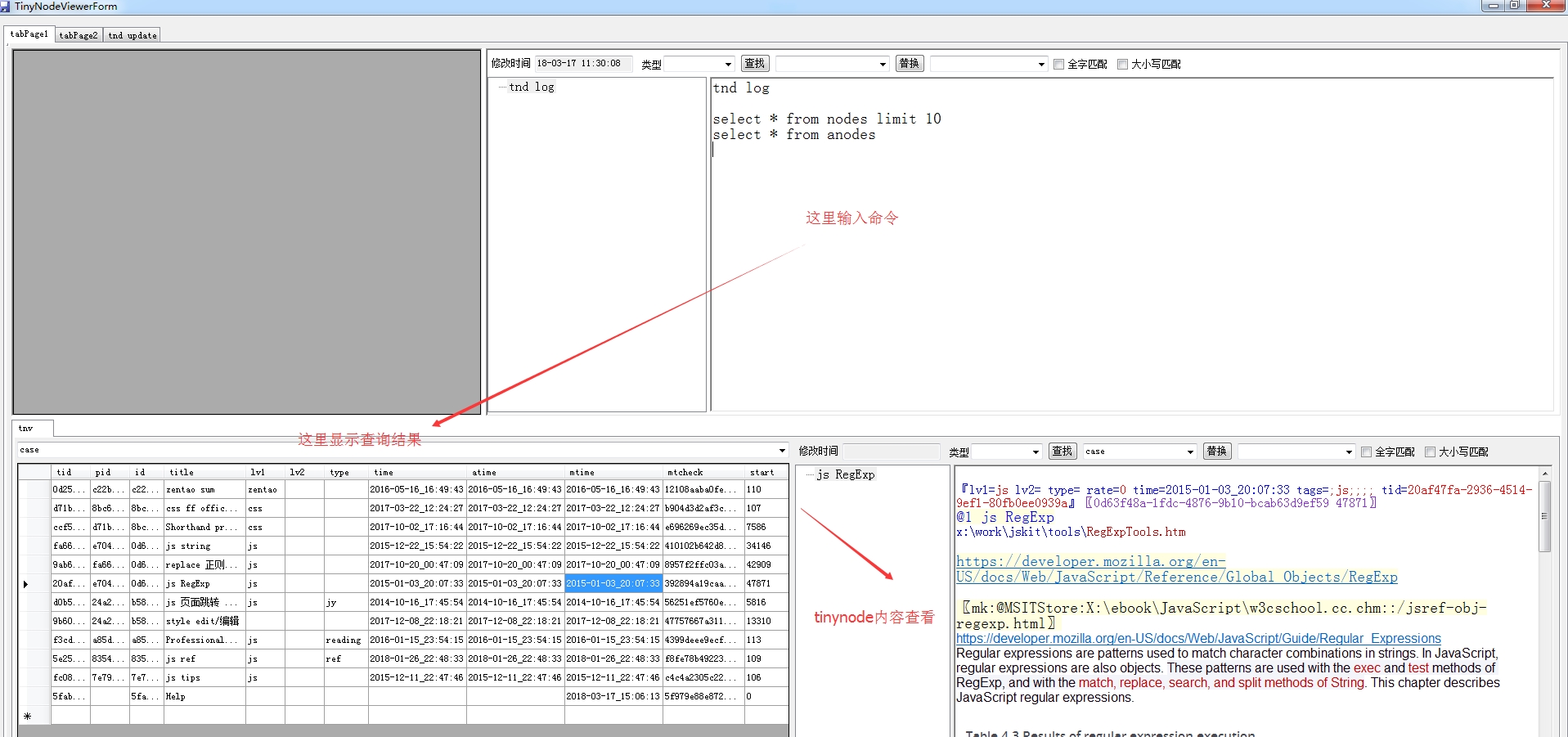Open the Regular_Expressions Guide mozilla link
The height and width of the screenshot is (737, 1568).
tap(1198, 638)
